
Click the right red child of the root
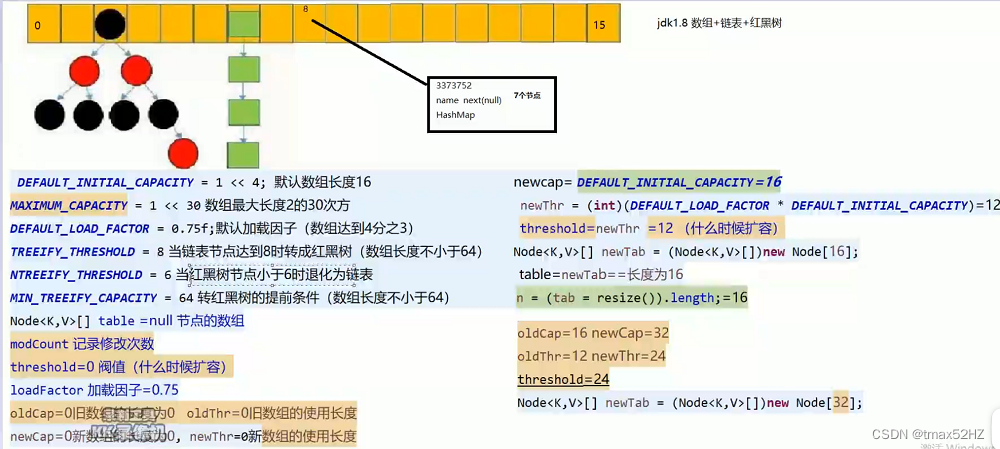pos(135,70)
